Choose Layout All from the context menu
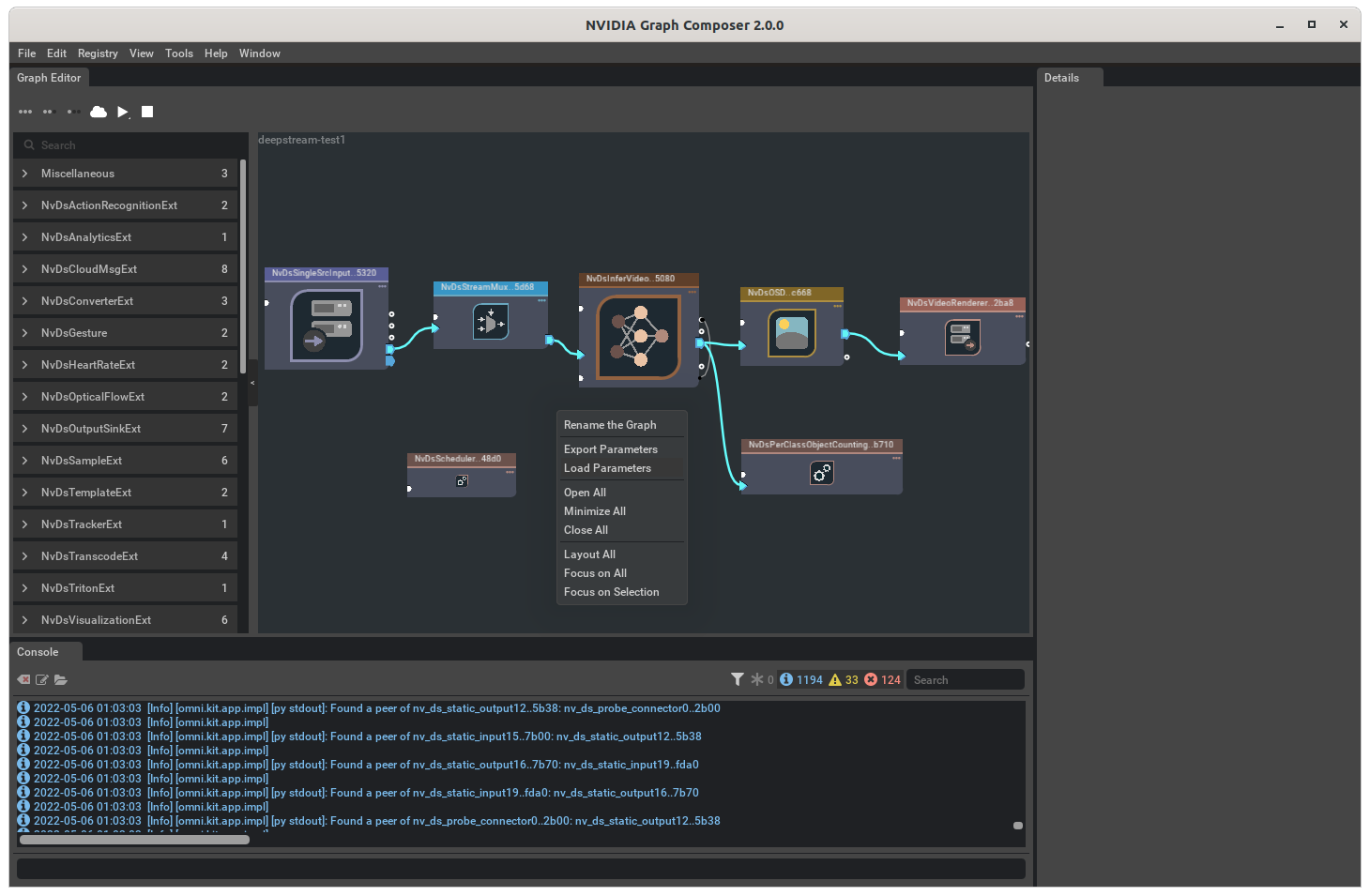1370x896 pixels. click(589, 554)
